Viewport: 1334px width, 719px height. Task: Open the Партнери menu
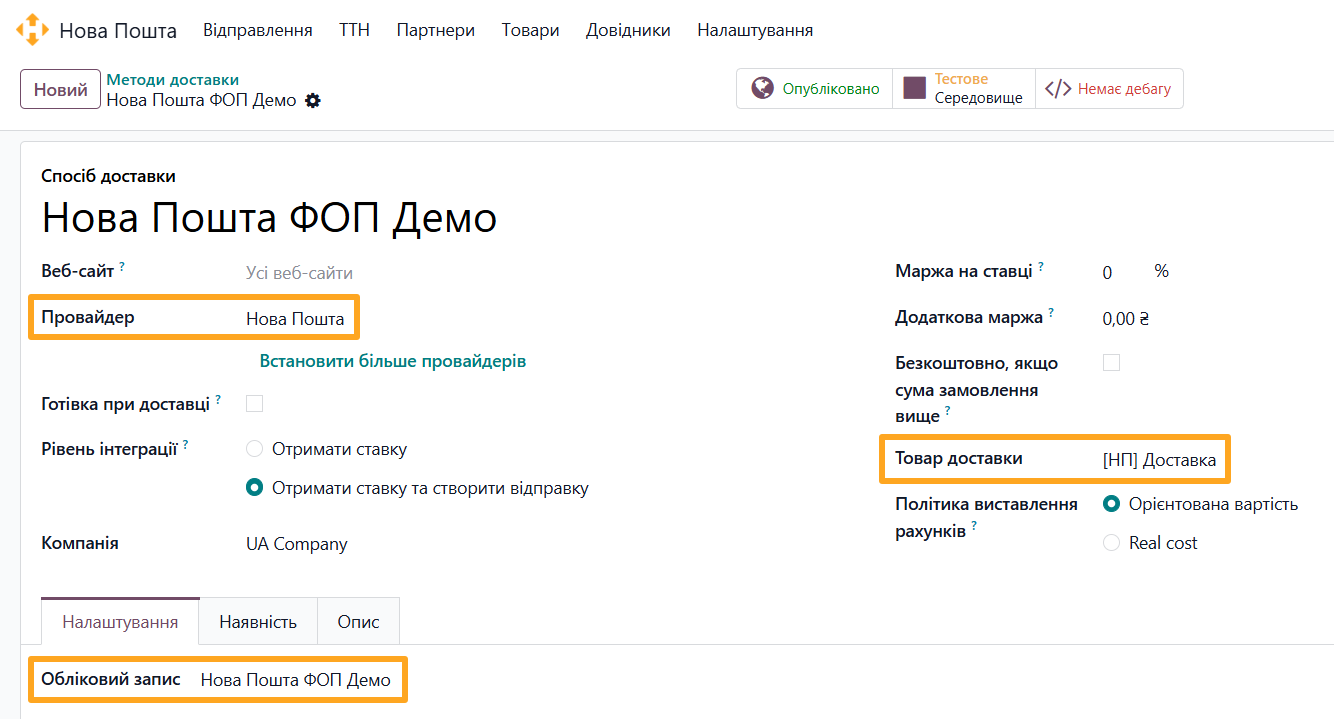coord(436,30)
